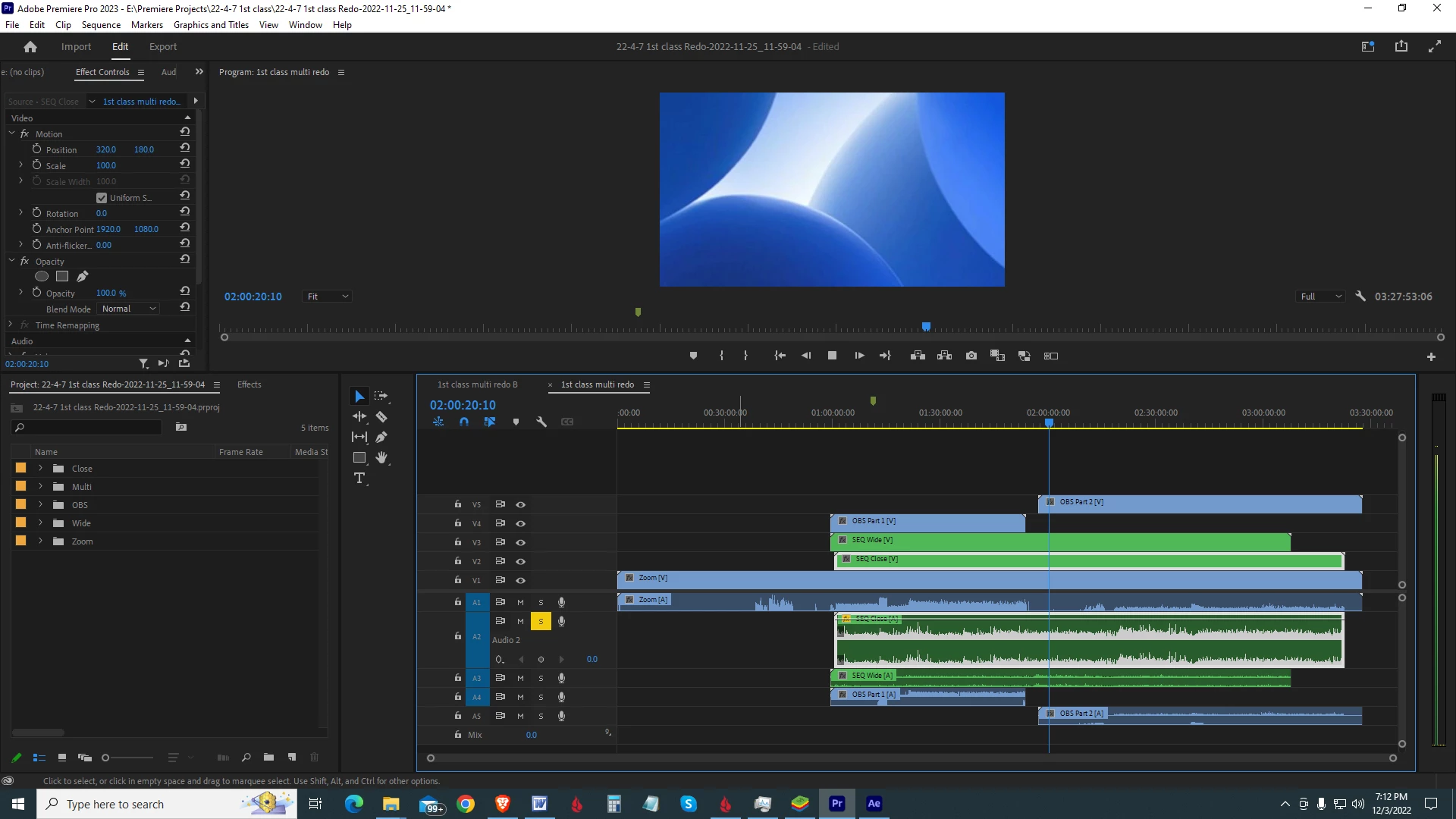Image resolution: width=1456 pixels, height=819 pixels.
Task: Disable Solo on track A2
Action: click(541, 621)
